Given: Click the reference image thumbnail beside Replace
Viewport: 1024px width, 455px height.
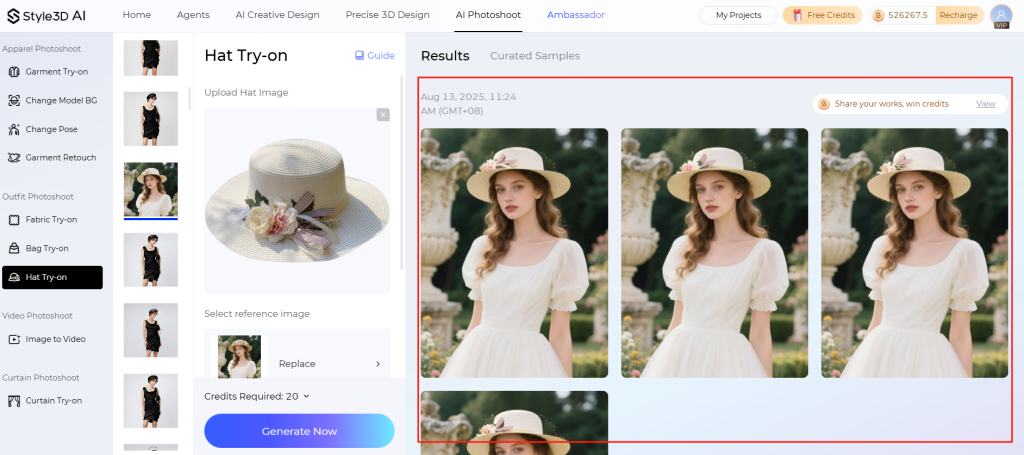Looking at the screenshot, I should click(240, 356).
